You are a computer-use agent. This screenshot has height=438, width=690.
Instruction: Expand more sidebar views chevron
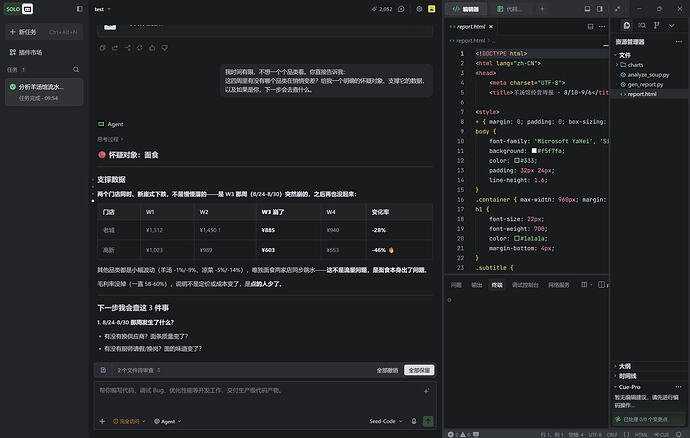click(672, 26)
